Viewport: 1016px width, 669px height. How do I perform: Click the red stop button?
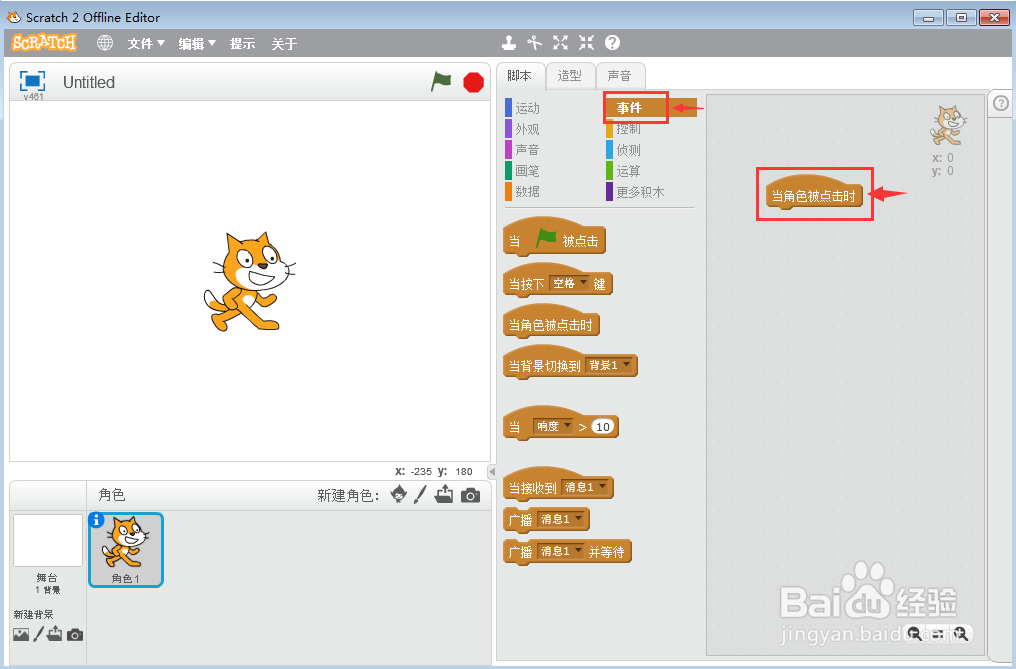pos(471,82)
